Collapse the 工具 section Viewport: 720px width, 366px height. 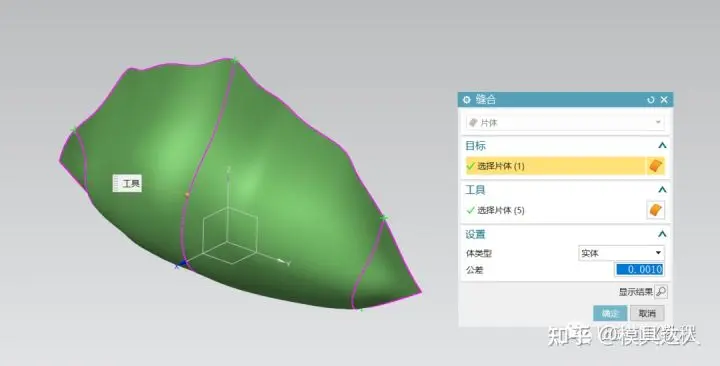point(662,190)
